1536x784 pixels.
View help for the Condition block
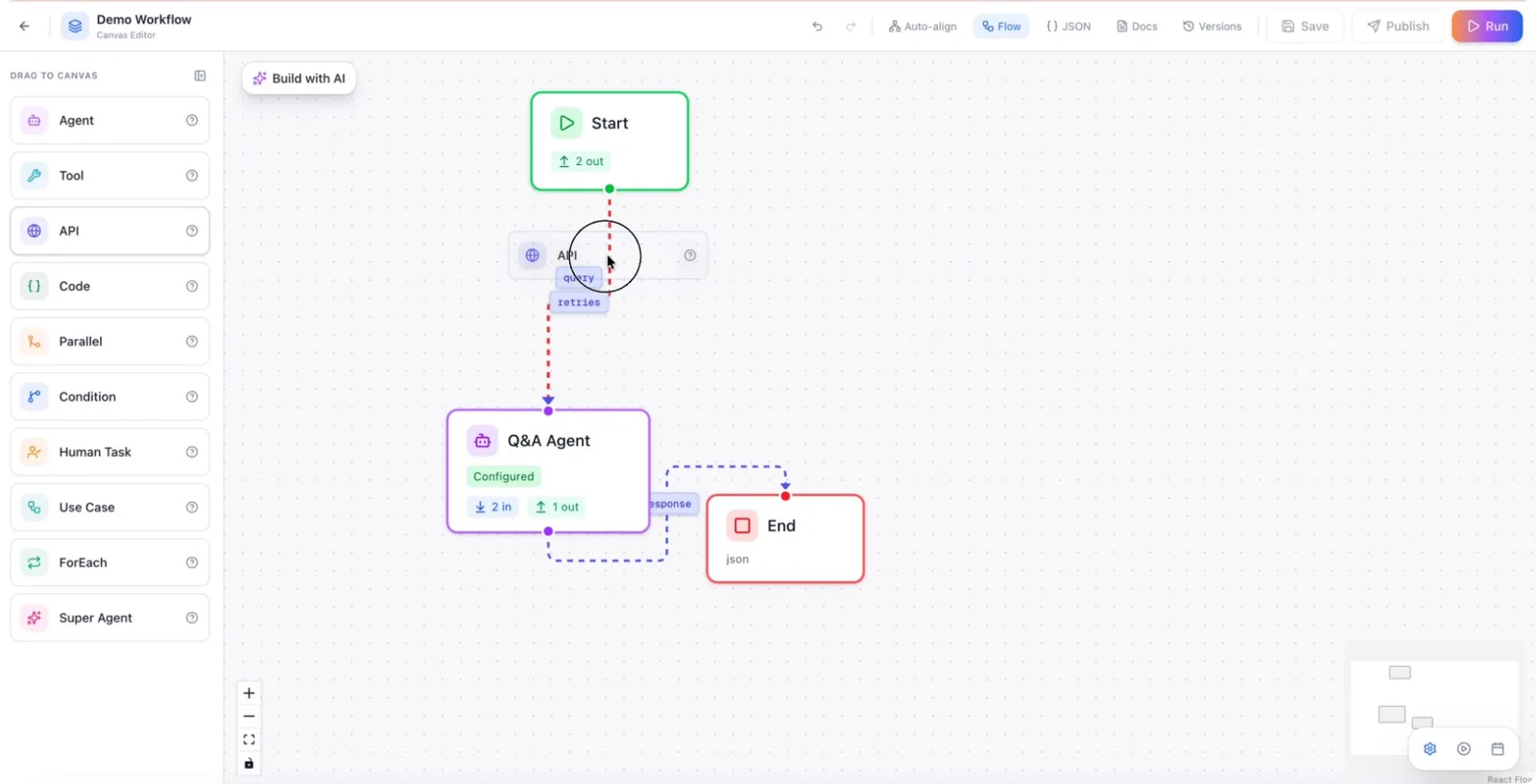point(192,396)
